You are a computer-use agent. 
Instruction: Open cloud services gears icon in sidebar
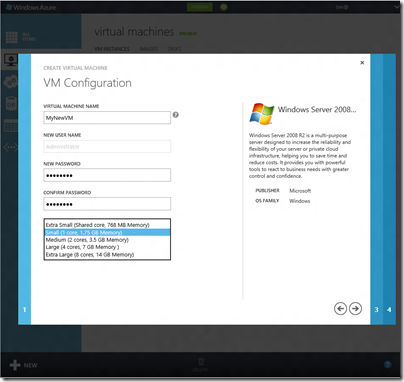tap(11, 82)
